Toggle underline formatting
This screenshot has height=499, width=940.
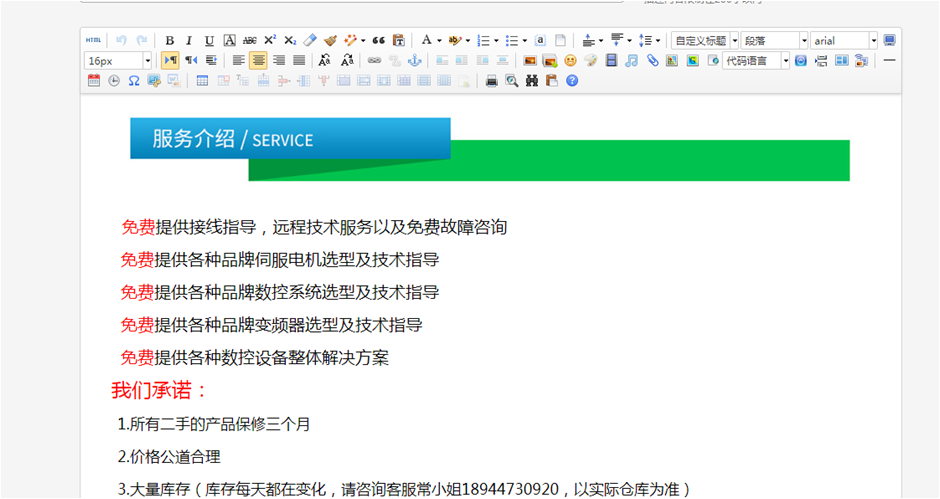pos(209,40)
